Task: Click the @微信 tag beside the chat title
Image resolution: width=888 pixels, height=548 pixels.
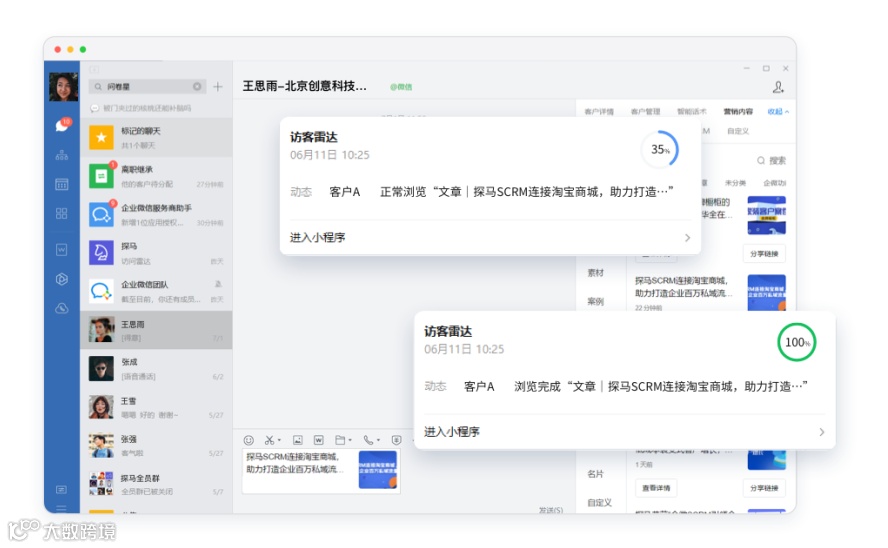Action: 401,87
